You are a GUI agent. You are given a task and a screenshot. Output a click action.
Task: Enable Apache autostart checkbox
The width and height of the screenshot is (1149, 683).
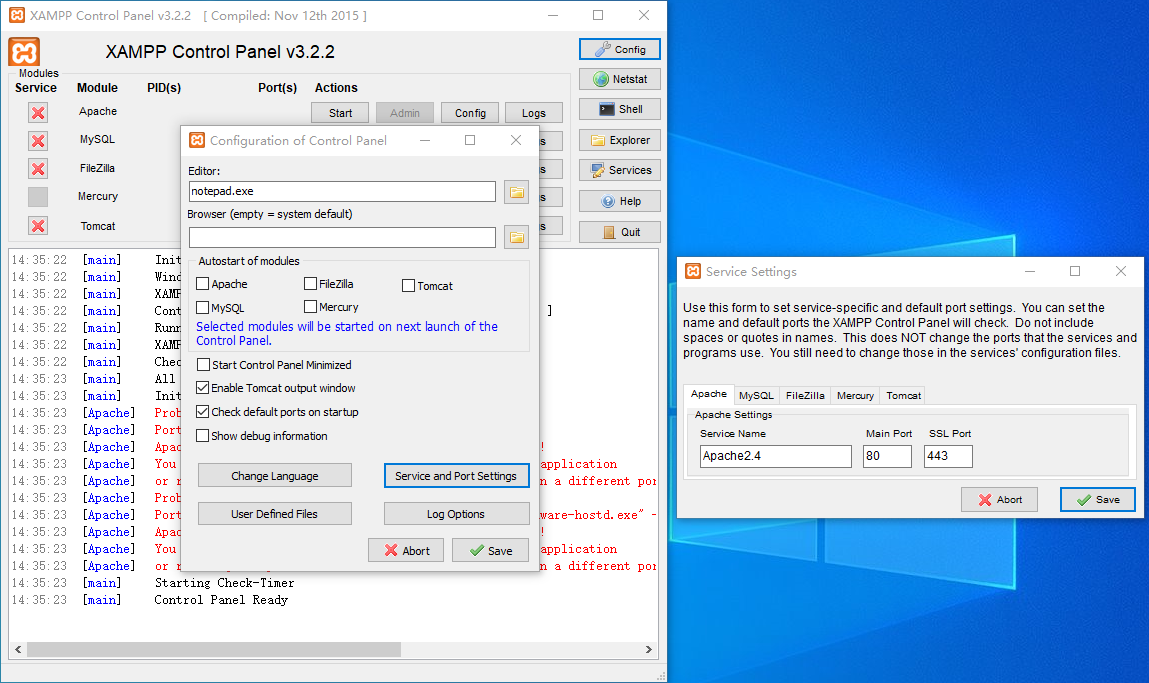tap(203, 284)
